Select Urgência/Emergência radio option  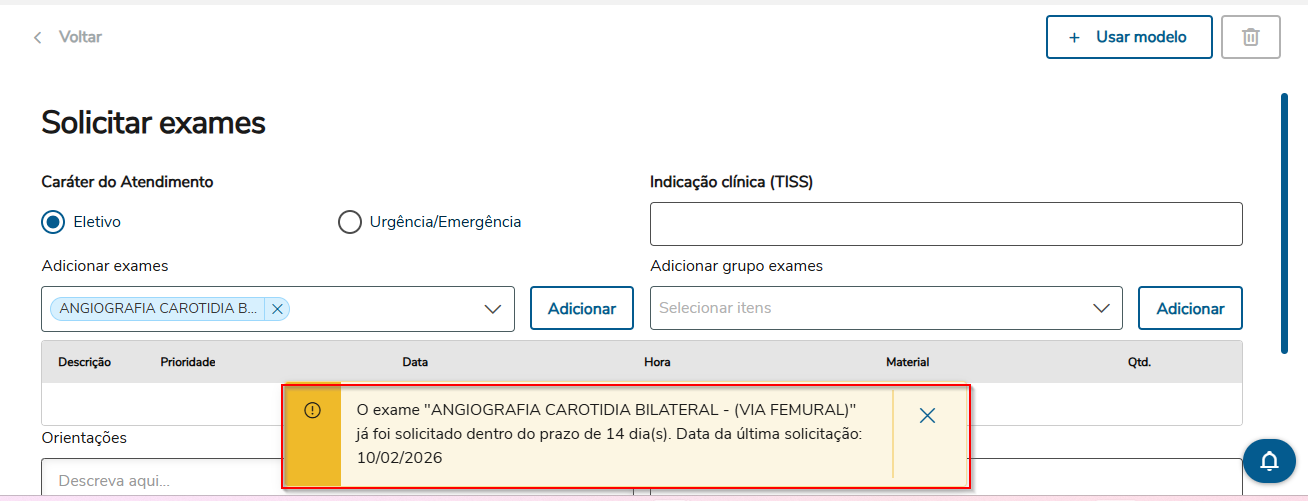pos(350,222)
